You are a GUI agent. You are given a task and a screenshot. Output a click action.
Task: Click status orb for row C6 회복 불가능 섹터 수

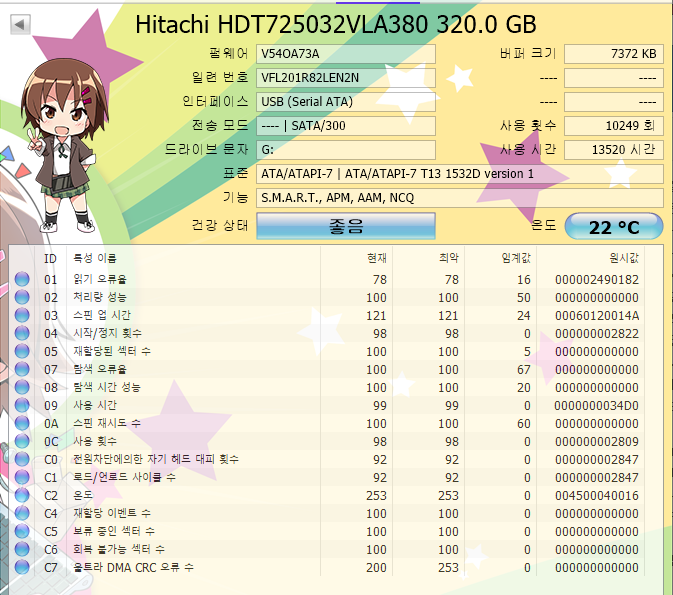[x=22, y=550]
